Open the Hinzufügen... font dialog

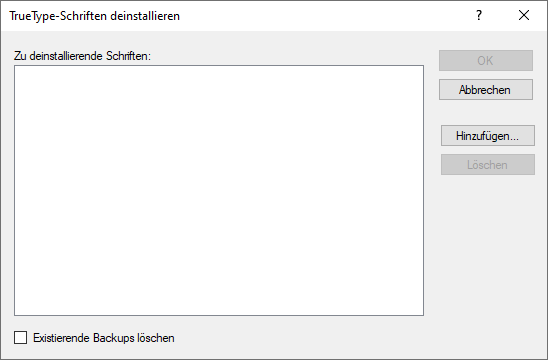(x=488, y=136)
